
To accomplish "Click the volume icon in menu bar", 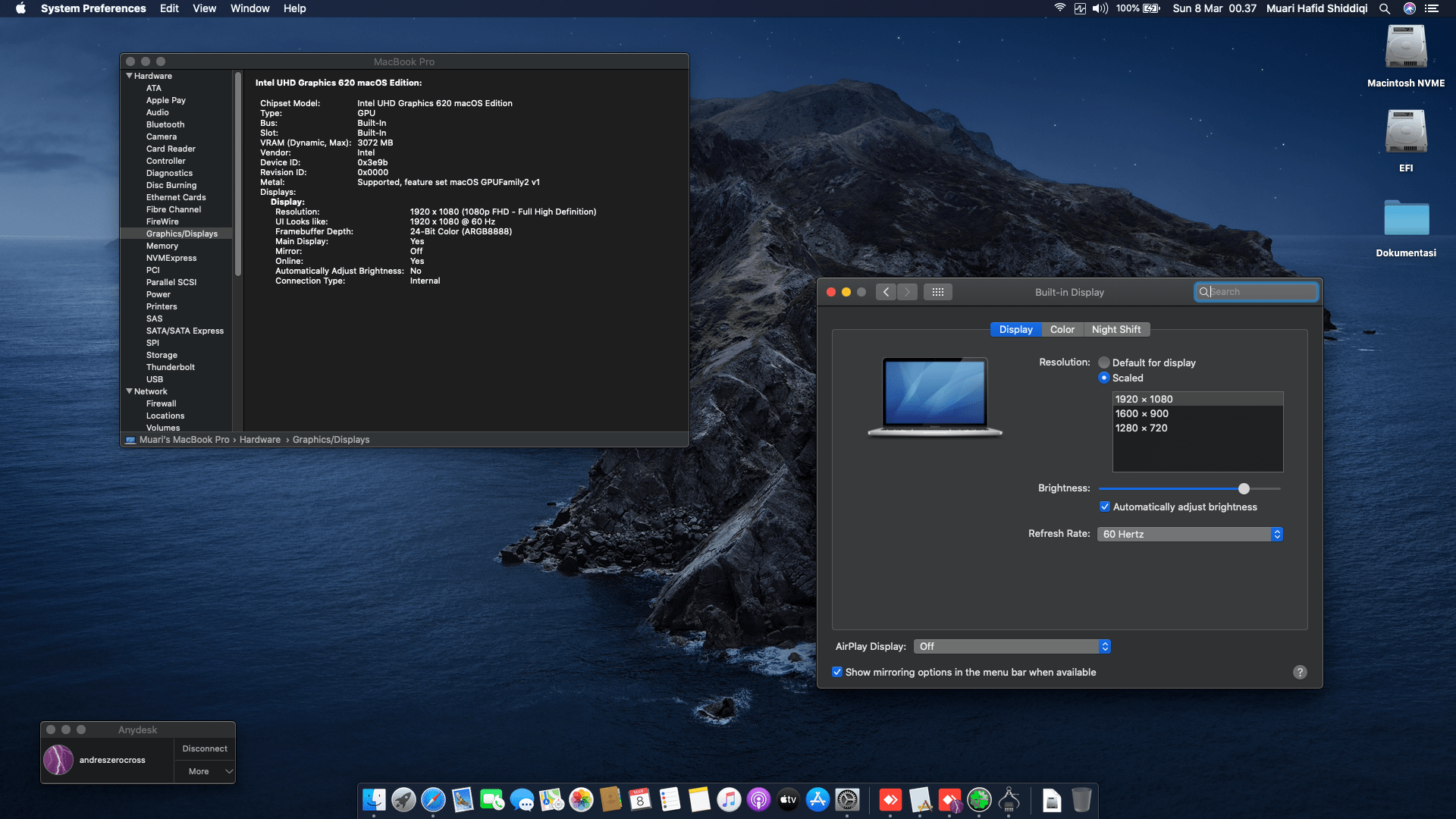I will (x=1100, y=8).
